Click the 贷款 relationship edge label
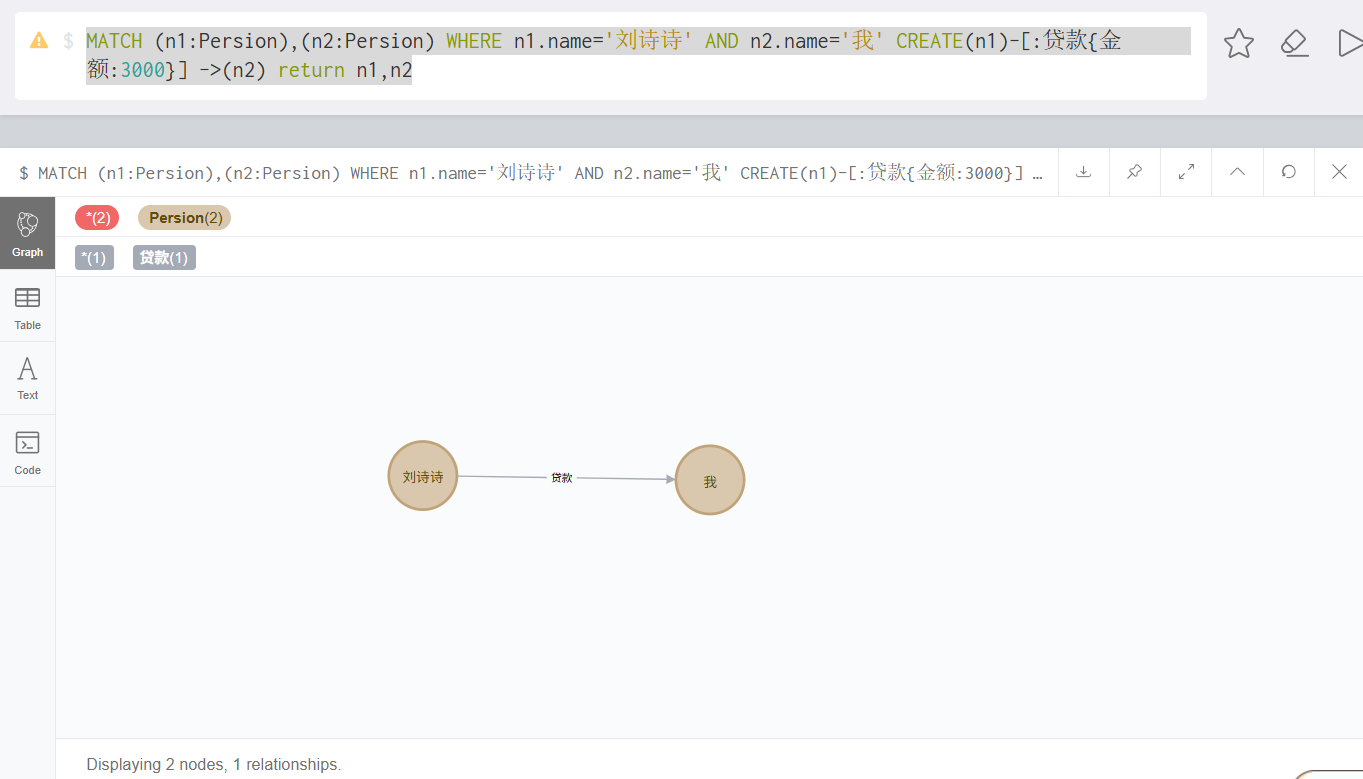The width and height of the screenshot is (1363, 779). tap(562, 478)
